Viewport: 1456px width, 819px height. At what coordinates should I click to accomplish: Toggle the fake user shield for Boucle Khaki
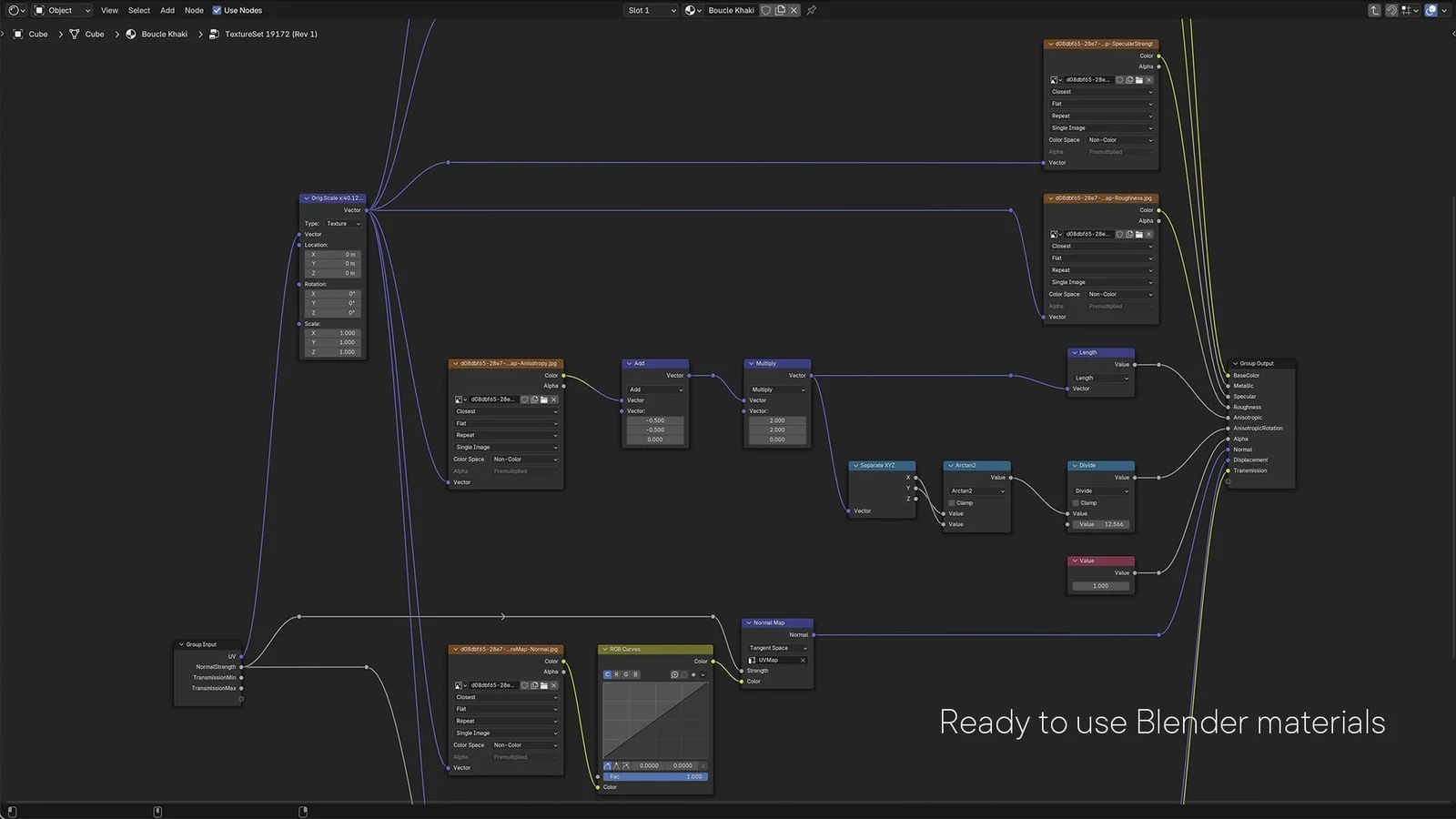click(765, 10)
